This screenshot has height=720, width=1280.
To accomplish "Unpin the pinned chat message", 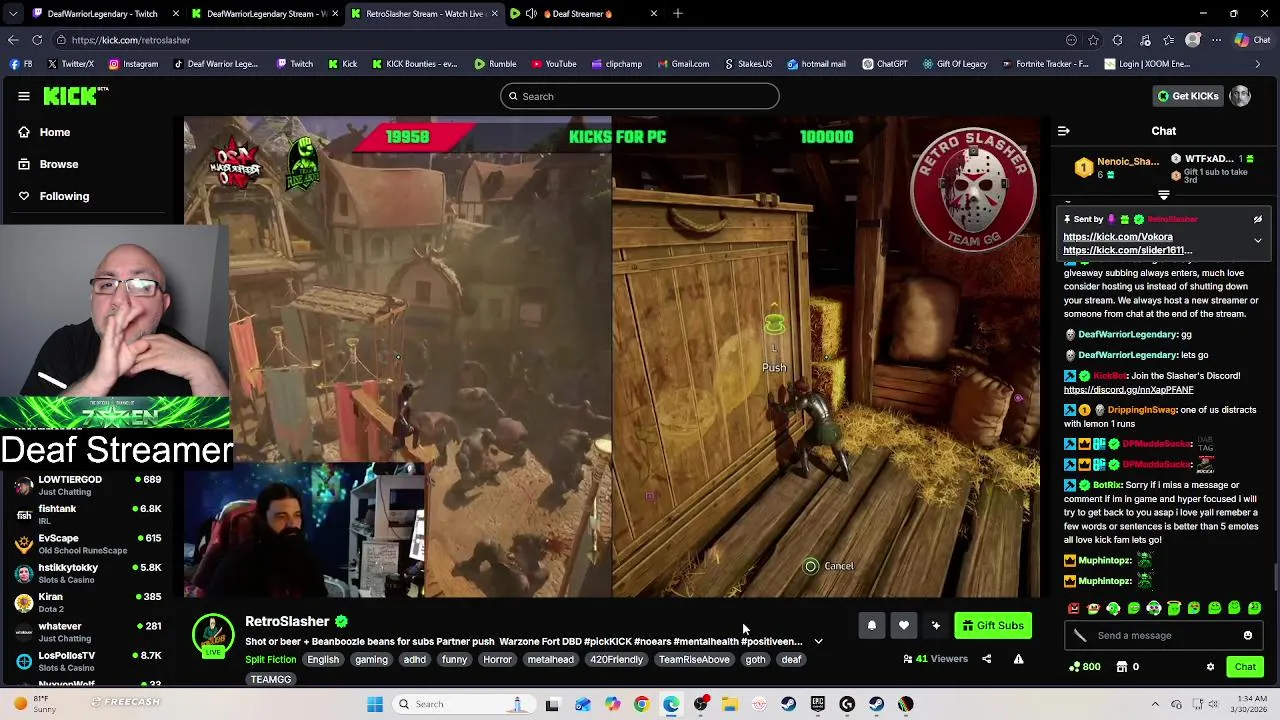I will [x=1258, y=219].
